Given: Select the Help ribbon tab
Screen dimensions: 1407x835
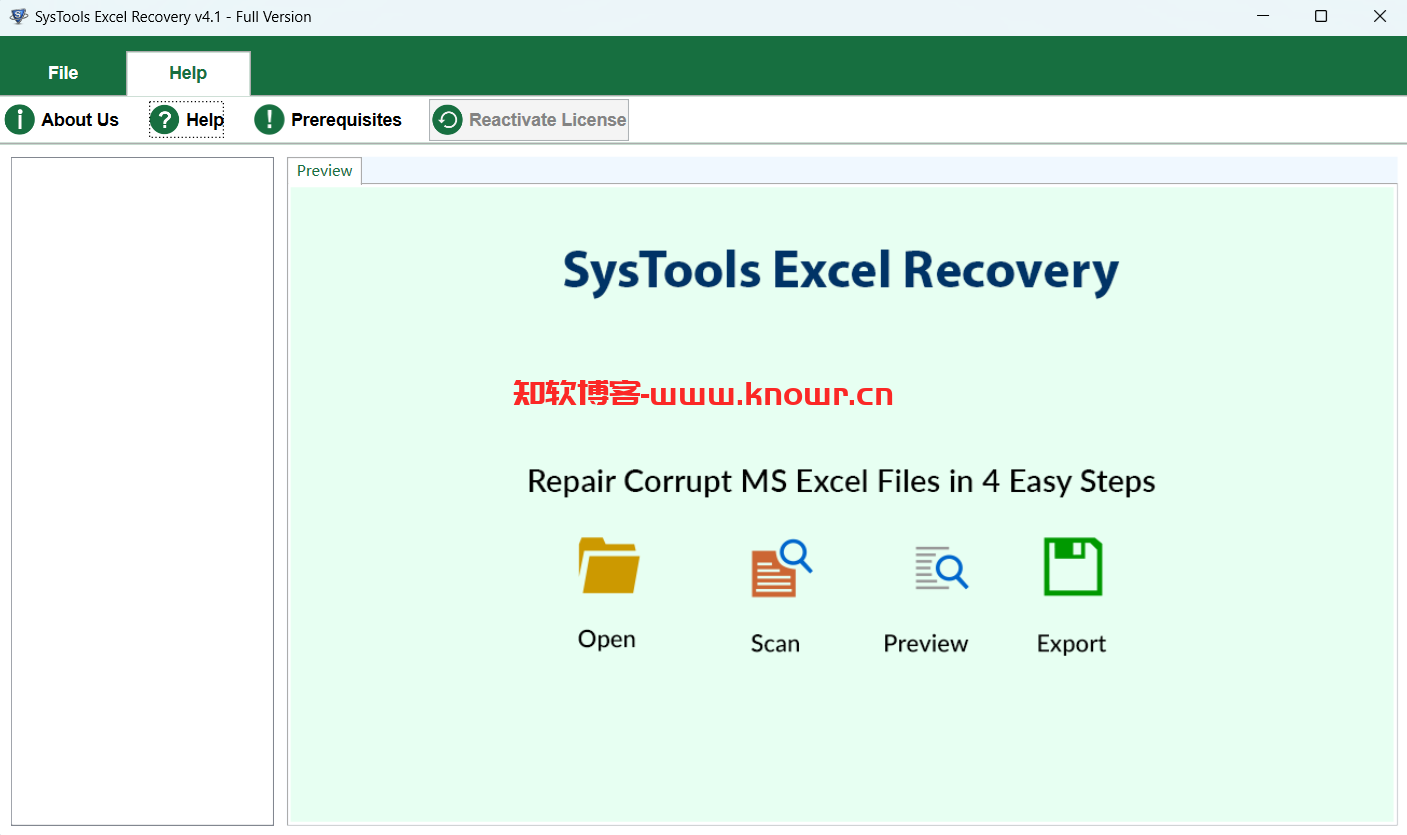Looking at the screenshot, I should pos(188,73).
